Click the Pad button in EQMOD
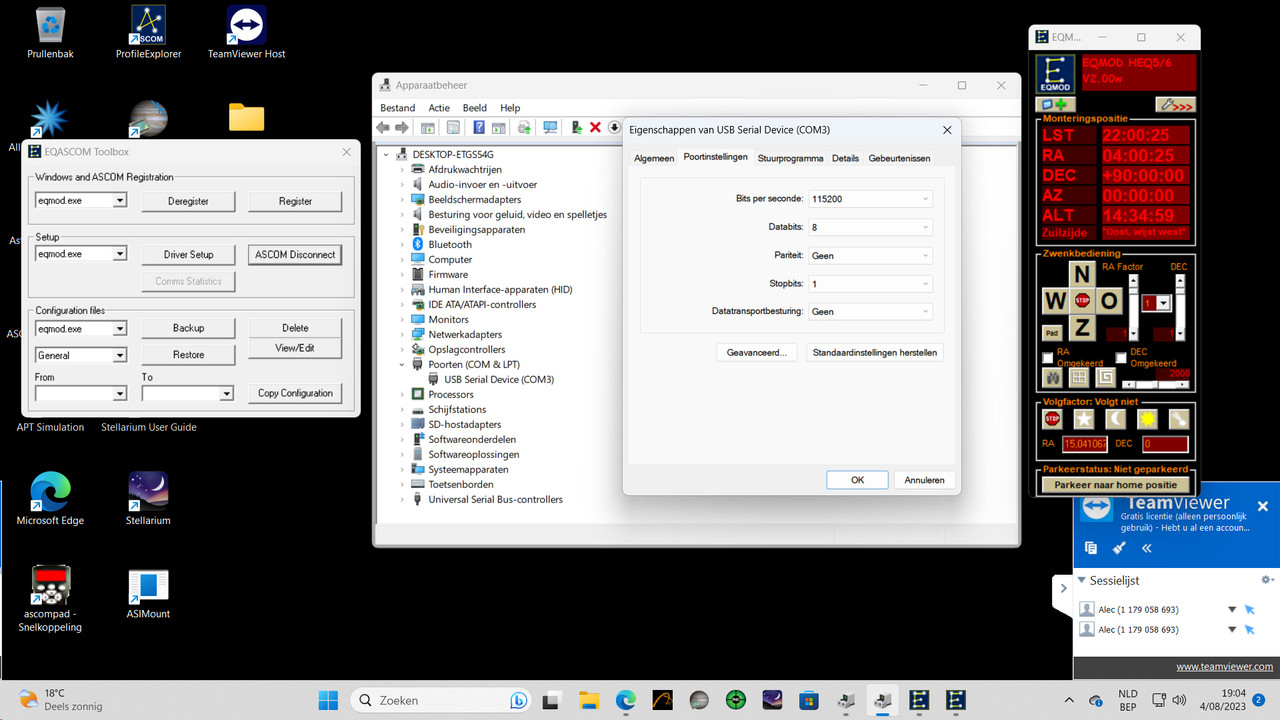Screen dimensions: 1280x720 [x=1052, y=332]
